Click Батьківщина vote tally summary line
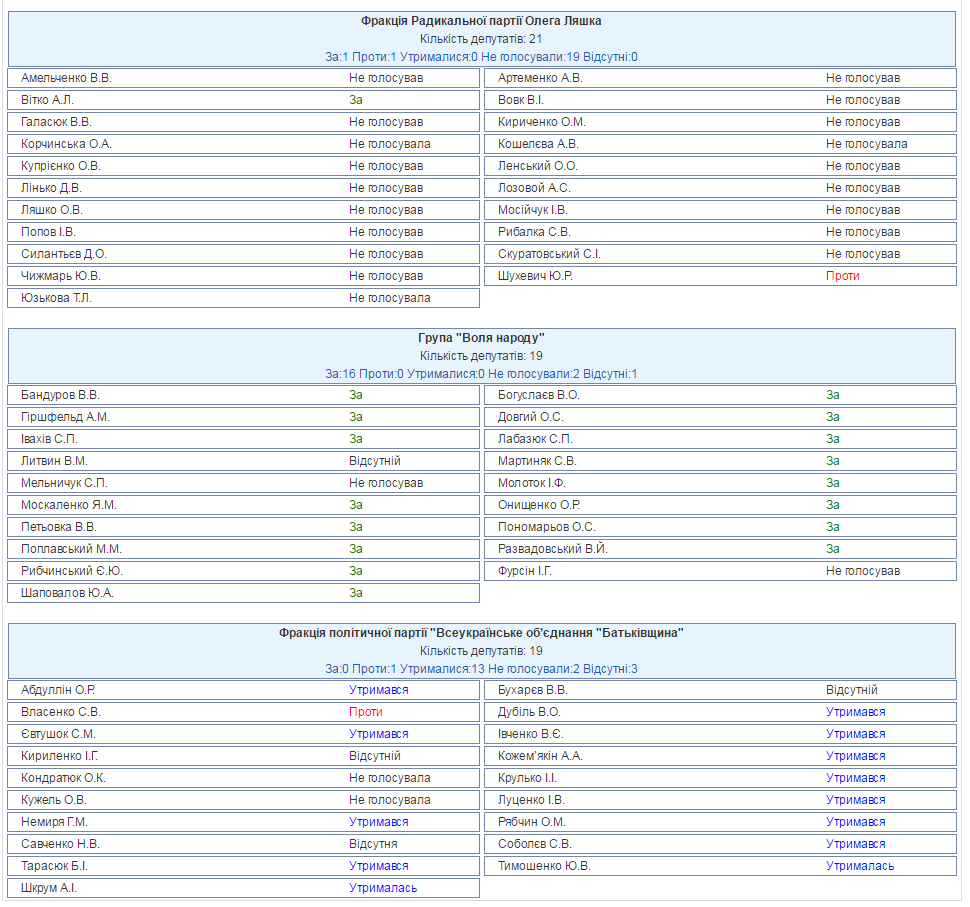Viewport: 970px width, 907px height. pos(481,669)
